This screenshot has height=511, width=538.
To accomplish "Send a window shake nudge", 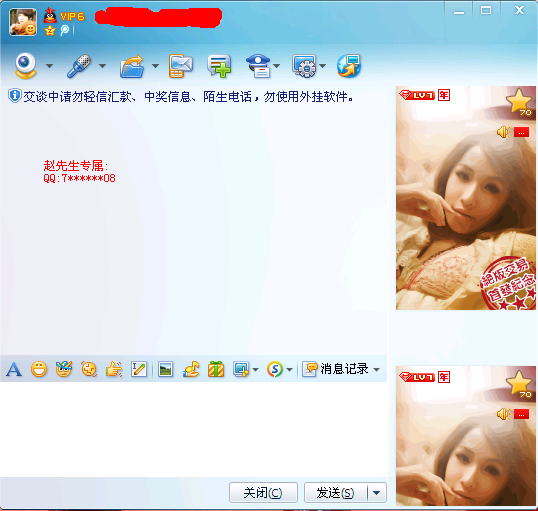I will pos(89,369).
